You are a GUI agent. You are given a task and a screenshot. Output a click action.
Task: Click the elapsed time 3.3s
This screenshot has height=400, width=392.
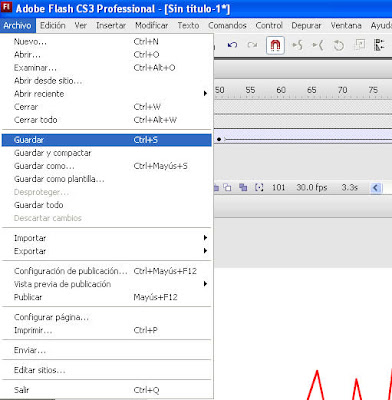click(x=349, y=188)
